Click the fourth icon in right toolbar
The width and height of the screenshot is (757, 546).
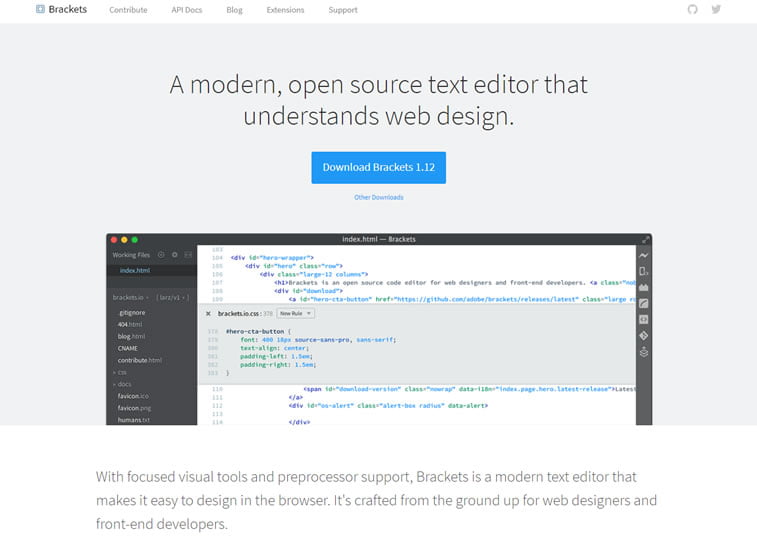644,303
